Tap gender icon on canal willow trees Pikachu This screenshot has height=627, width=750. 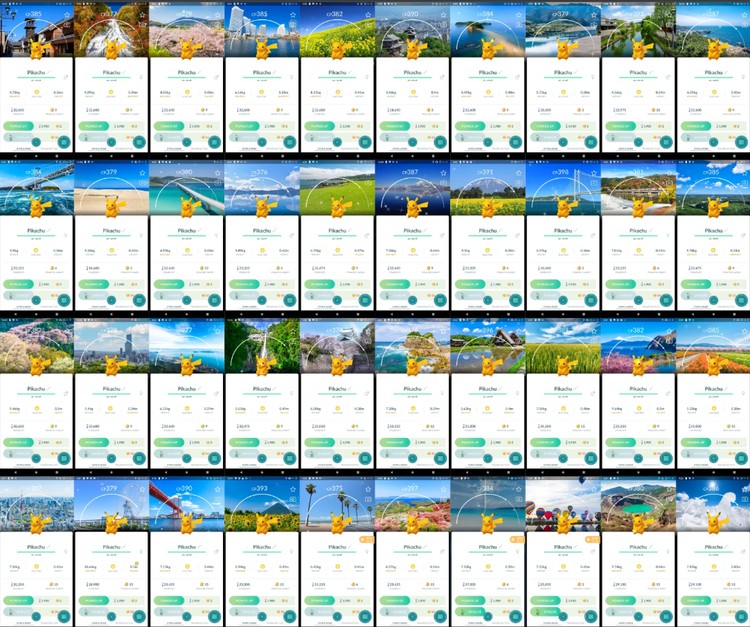(x=668, y=77)
